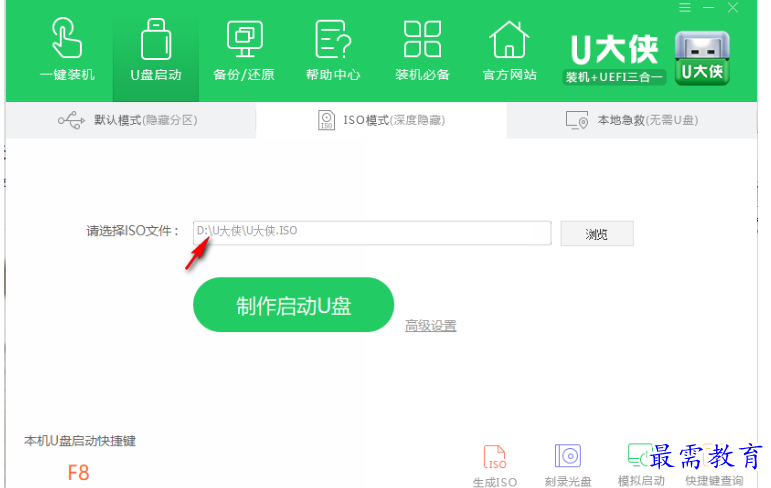The height and width of the screenshot is (488, 771).
Task: Open the 装机必备 essentials section
Action: coord(422,51)
